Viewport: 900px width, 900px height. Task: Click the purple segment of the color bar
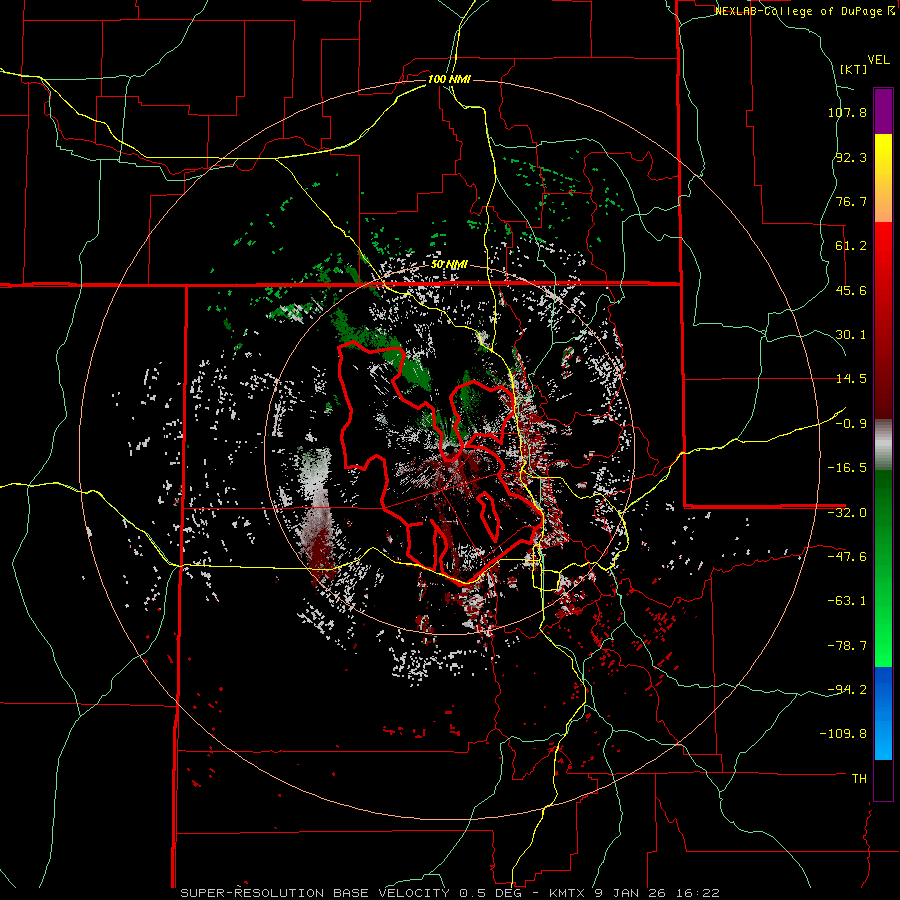coord(883,111)
